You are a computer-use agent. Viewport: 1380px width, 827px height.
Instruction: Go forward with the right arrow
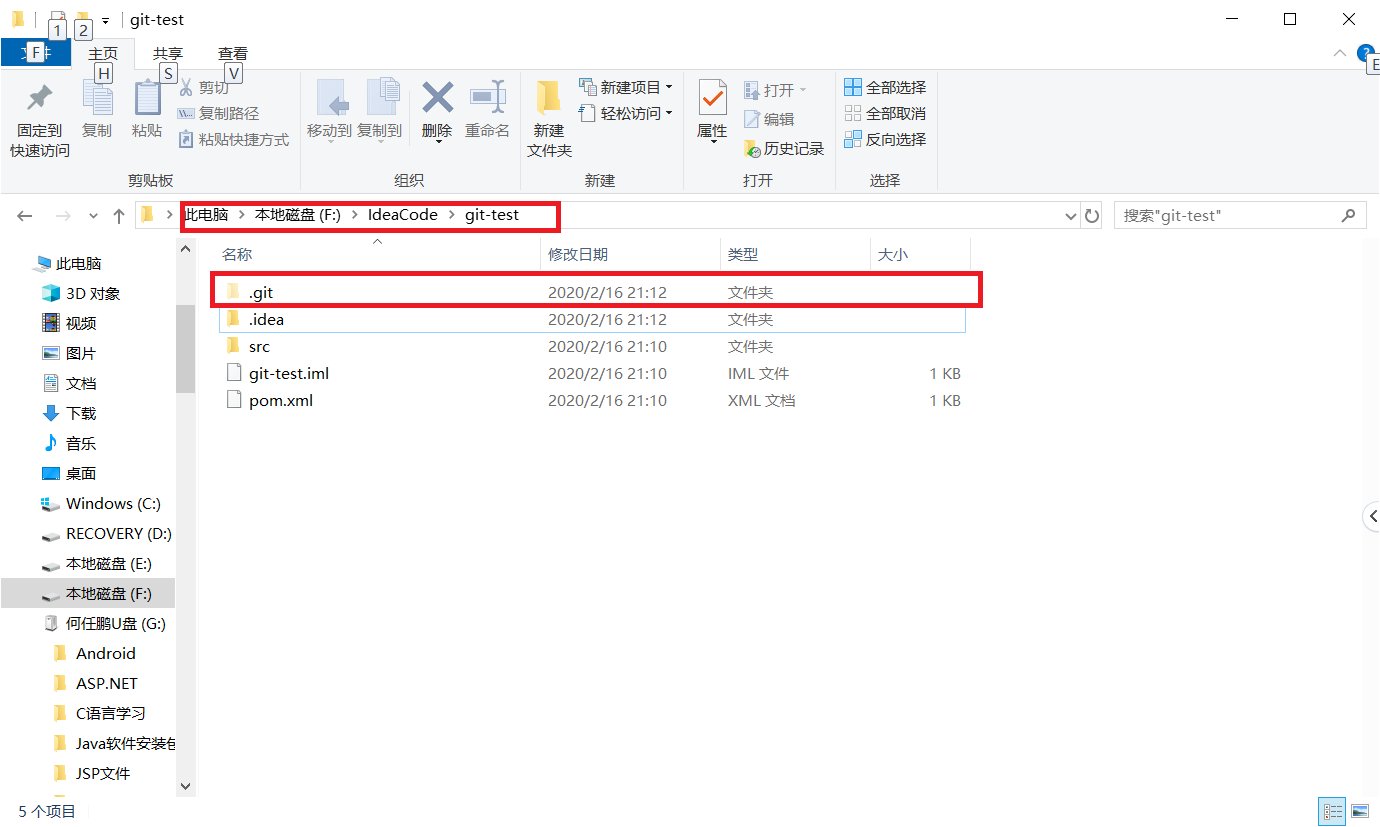pos(62,215)
